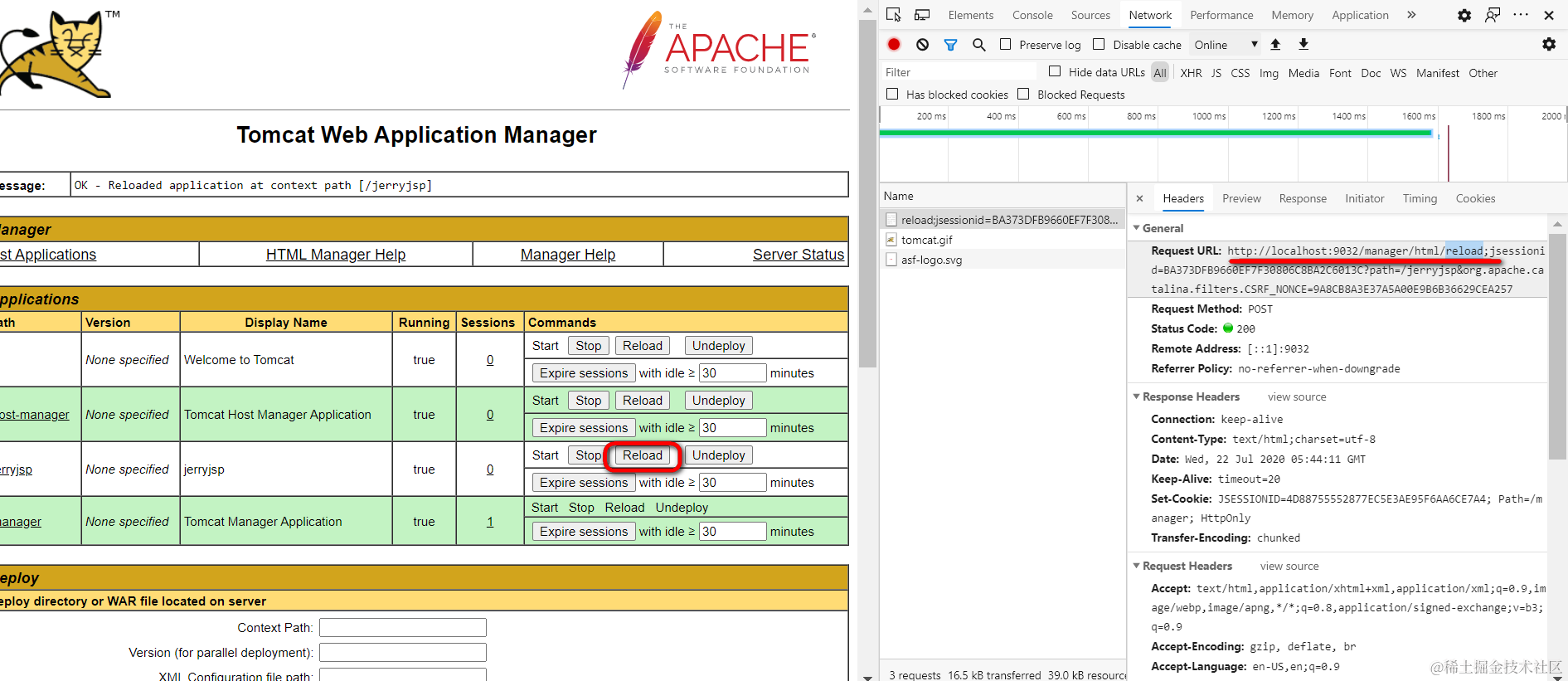Image resolution: width=1568 pixels, height=681 pixels.
Task: Filter requests by XHR type
Action: pyautogui.click(x=1191, y=73)
